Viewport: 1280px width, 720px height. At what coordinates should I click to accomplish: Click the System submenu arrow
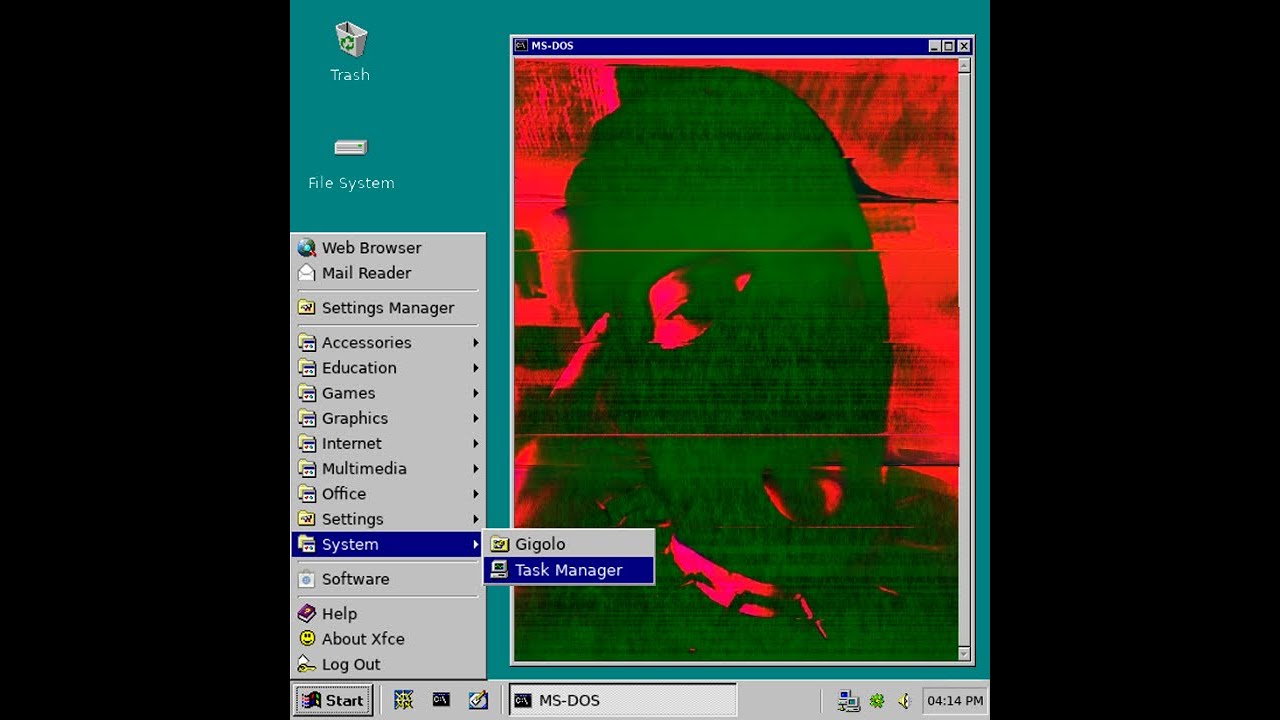[476, 544]
